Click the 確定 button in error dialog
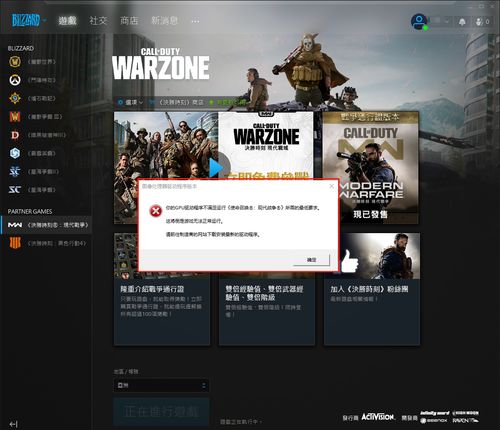 pos(311,260)
